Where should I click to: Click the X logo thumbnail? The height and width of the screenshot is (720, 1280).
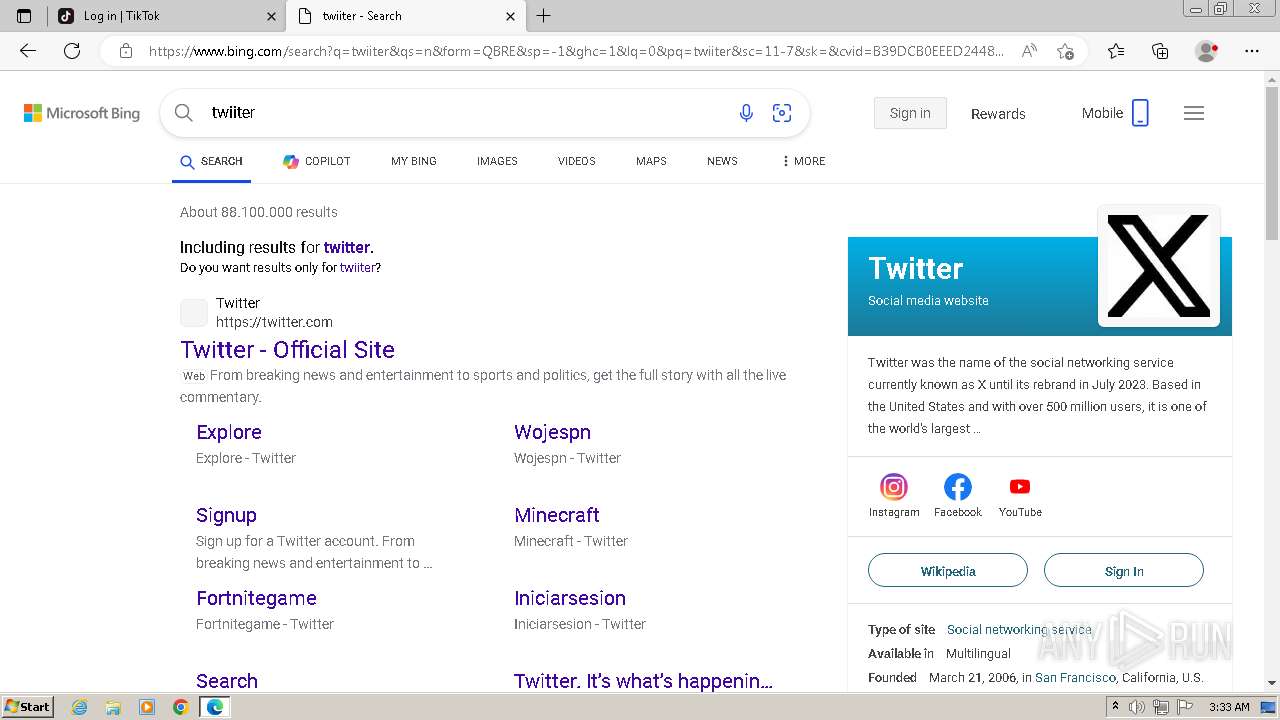pyautogui.click(x=1159, y=266)
